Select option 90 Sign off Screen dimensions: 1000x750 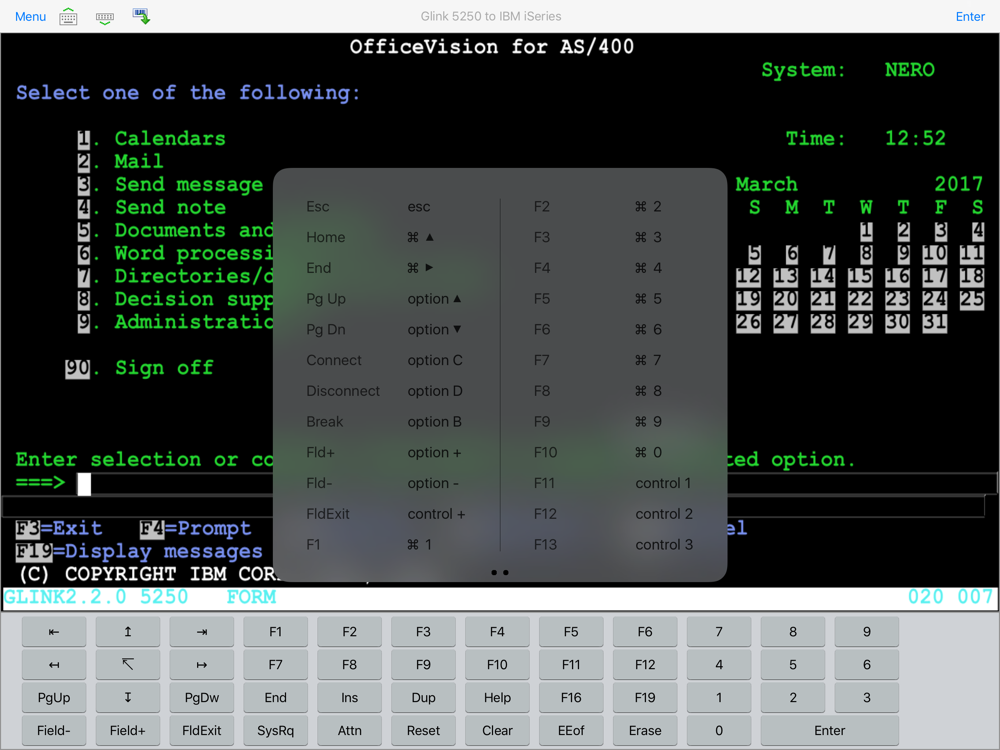(139, 368)
